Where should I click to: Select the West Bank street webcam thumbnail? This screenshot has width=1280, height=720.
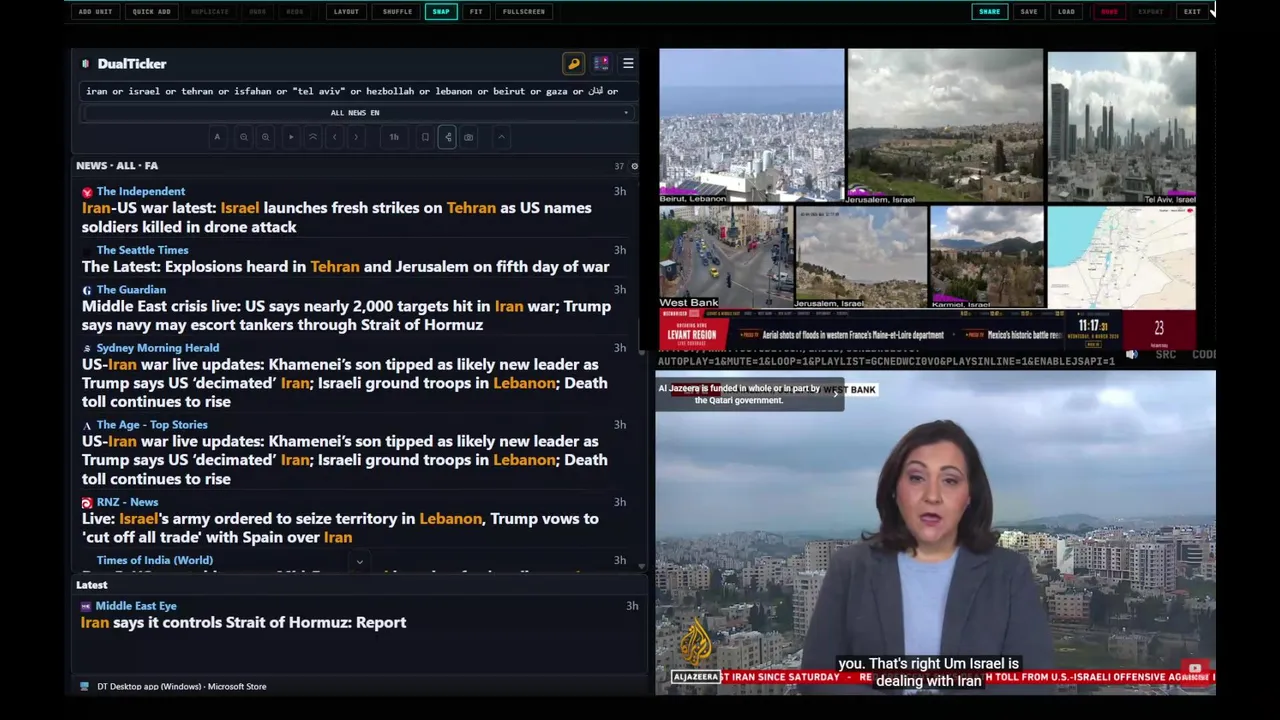(725, 257)
